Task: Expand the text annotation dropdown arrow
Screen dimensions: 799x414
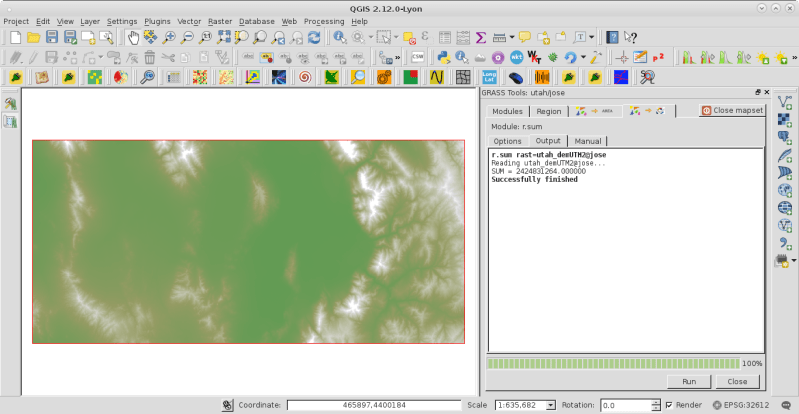Action: pos(591,37)
